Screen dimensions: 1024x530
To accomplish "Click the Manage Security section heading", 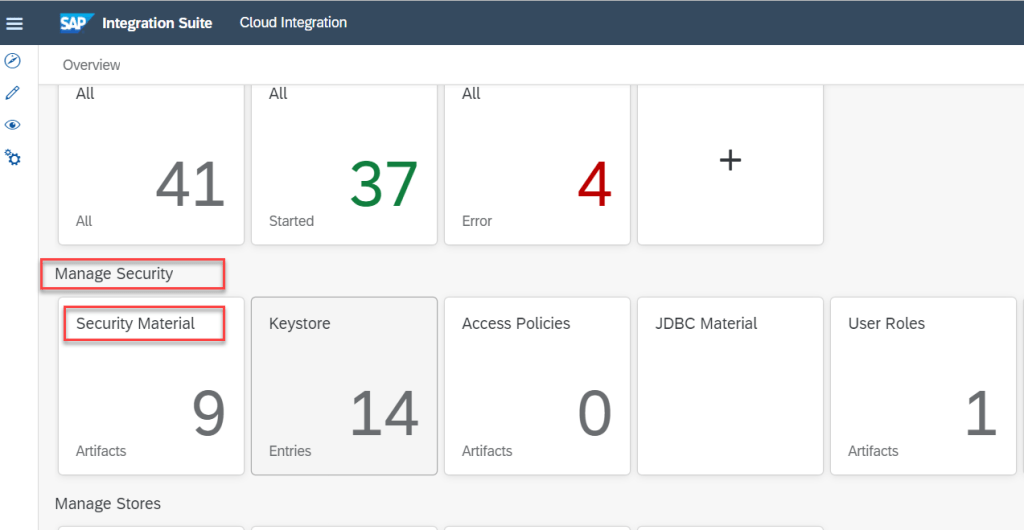I will (114, 273).
